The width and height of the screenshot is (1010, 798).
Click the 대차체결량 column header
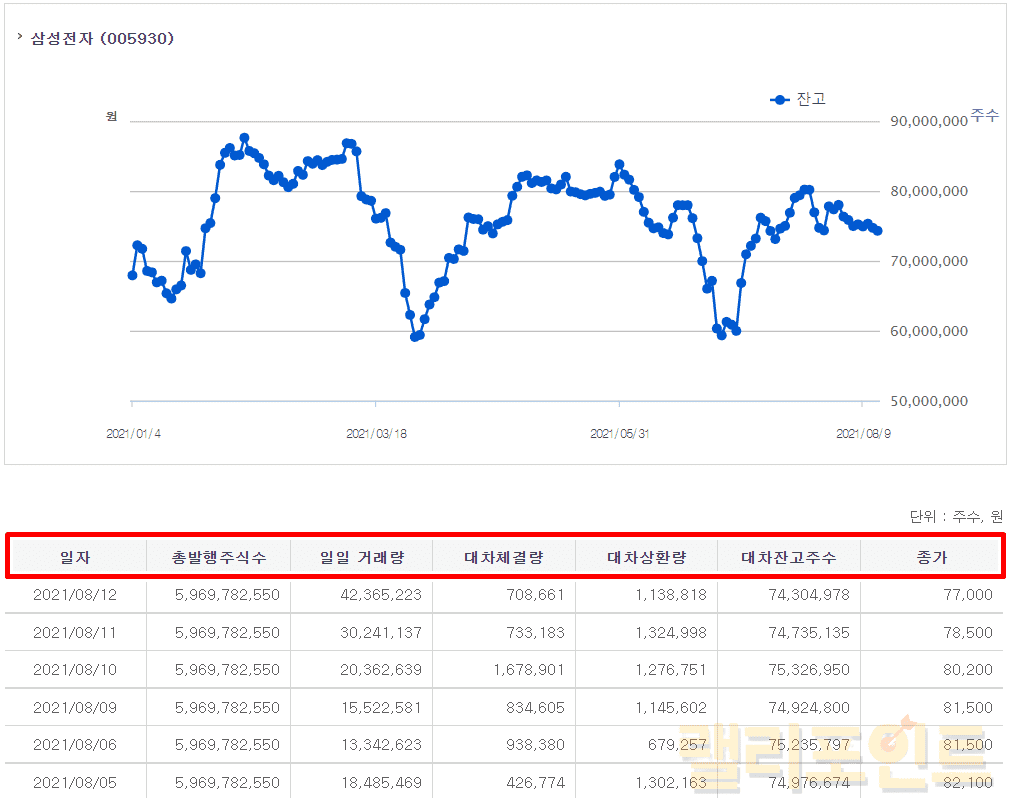click(x=504, y=557)
